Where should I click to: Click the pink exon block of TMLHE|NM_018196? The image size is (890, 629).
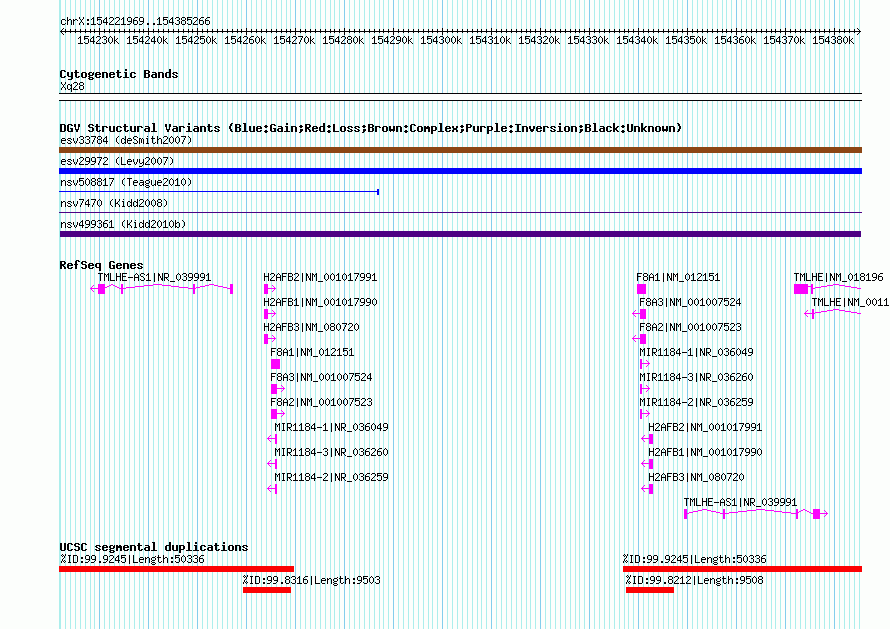coord(801,290)
